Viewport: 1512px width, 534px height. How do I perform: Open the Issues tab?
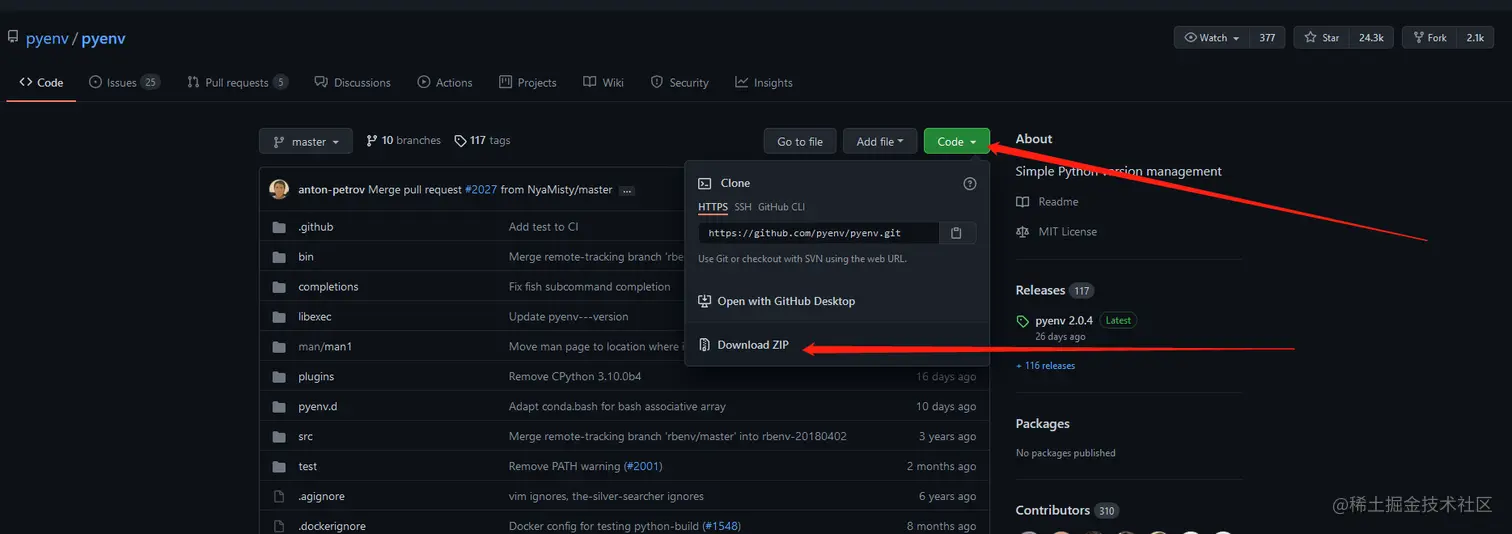tap(124, 83)
